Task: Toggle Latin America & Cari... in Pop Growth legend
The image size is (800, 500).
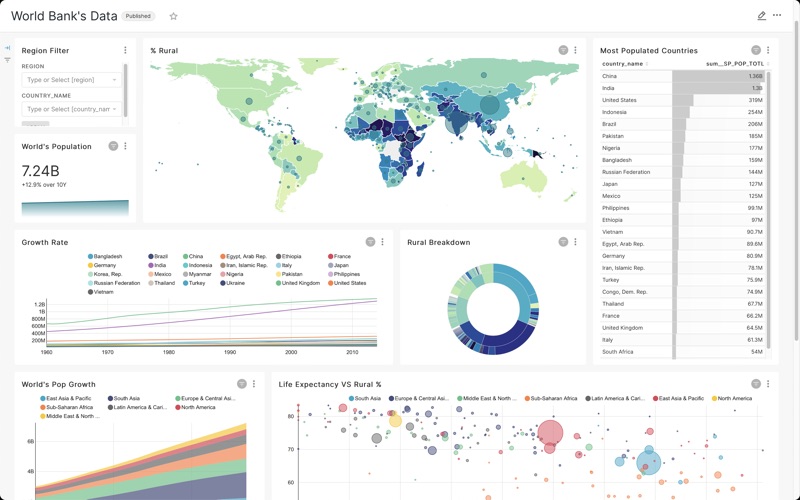Action: [137, 407]
